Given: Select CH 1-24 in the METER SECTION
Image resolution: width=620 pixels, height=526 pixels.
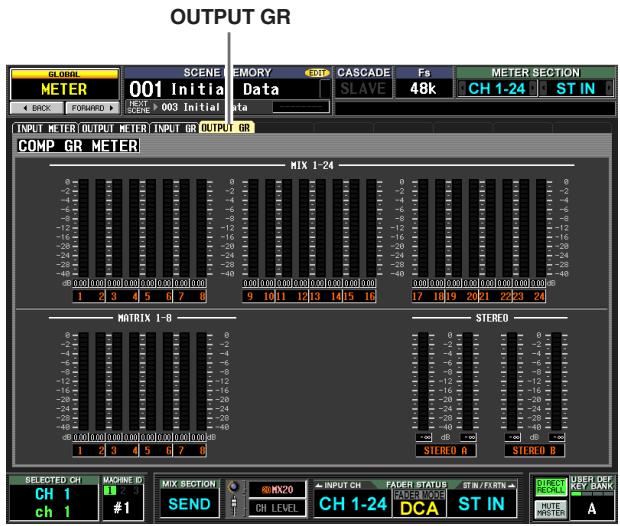Looking at the screenshot, I should coord(497,89).
